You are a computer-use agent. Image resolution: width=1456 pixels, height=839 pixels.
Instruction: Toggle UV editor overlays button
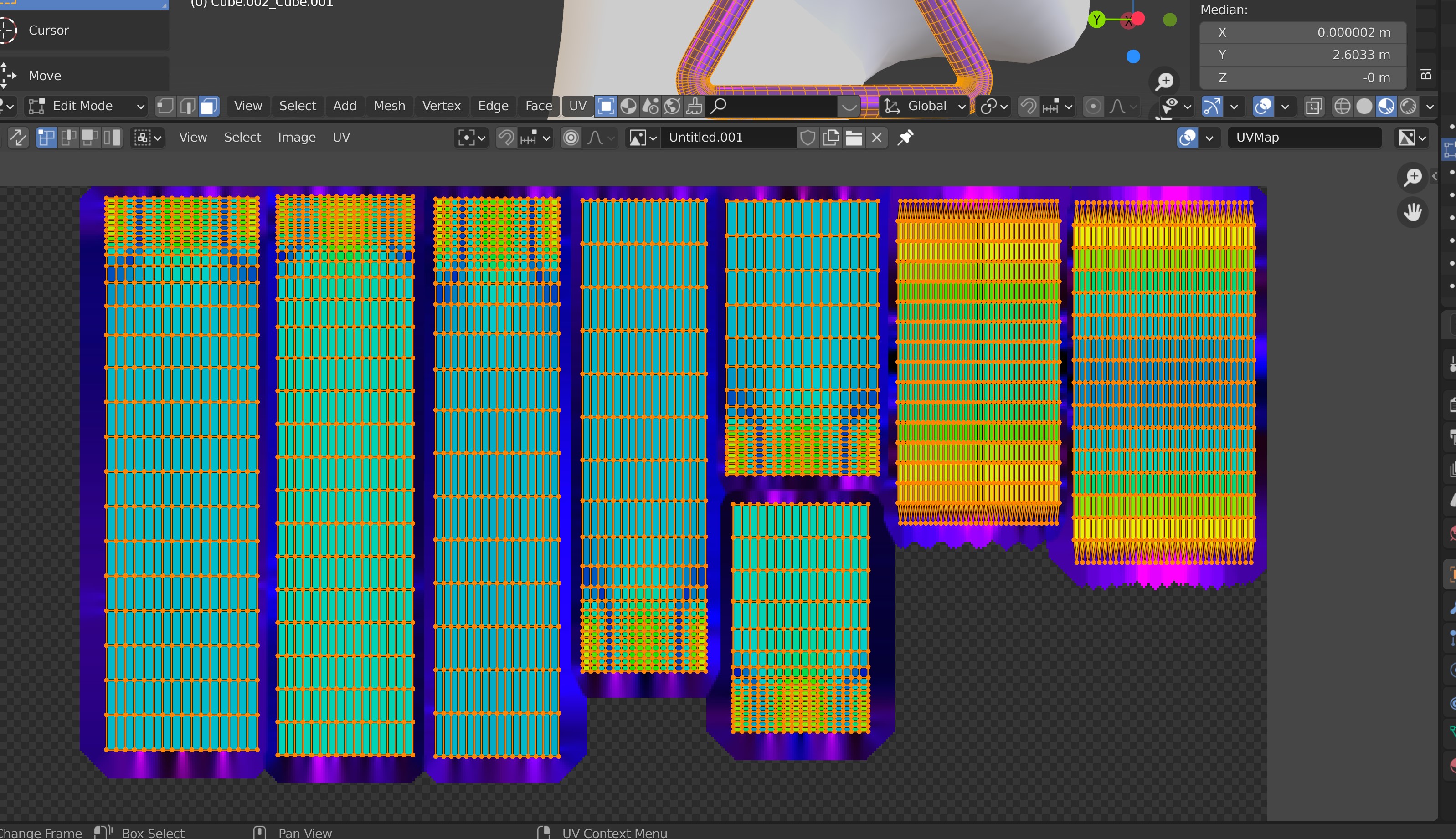coord(1188,137)
